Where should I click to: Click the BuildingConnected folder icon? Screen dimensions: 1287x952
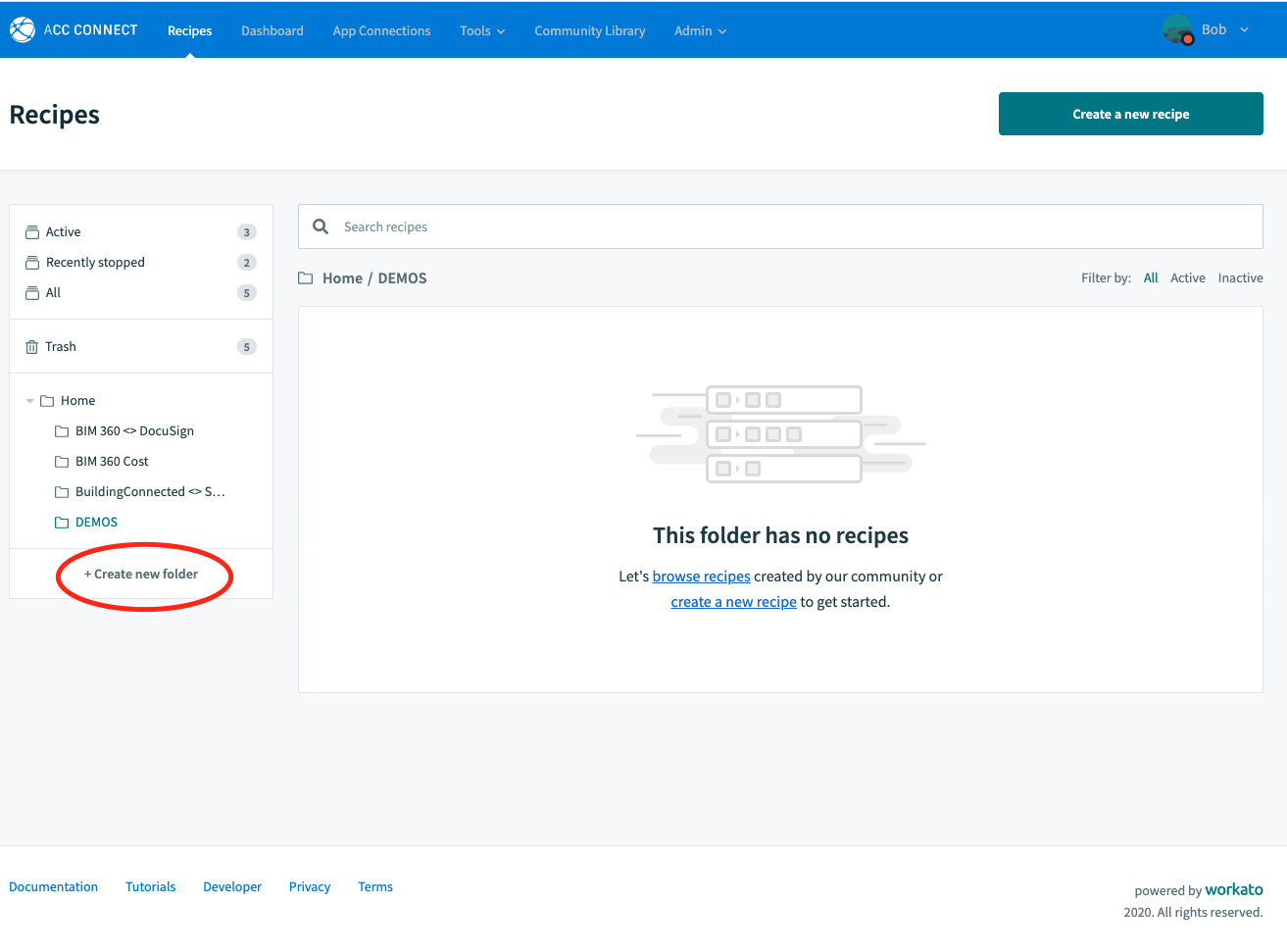62,492
